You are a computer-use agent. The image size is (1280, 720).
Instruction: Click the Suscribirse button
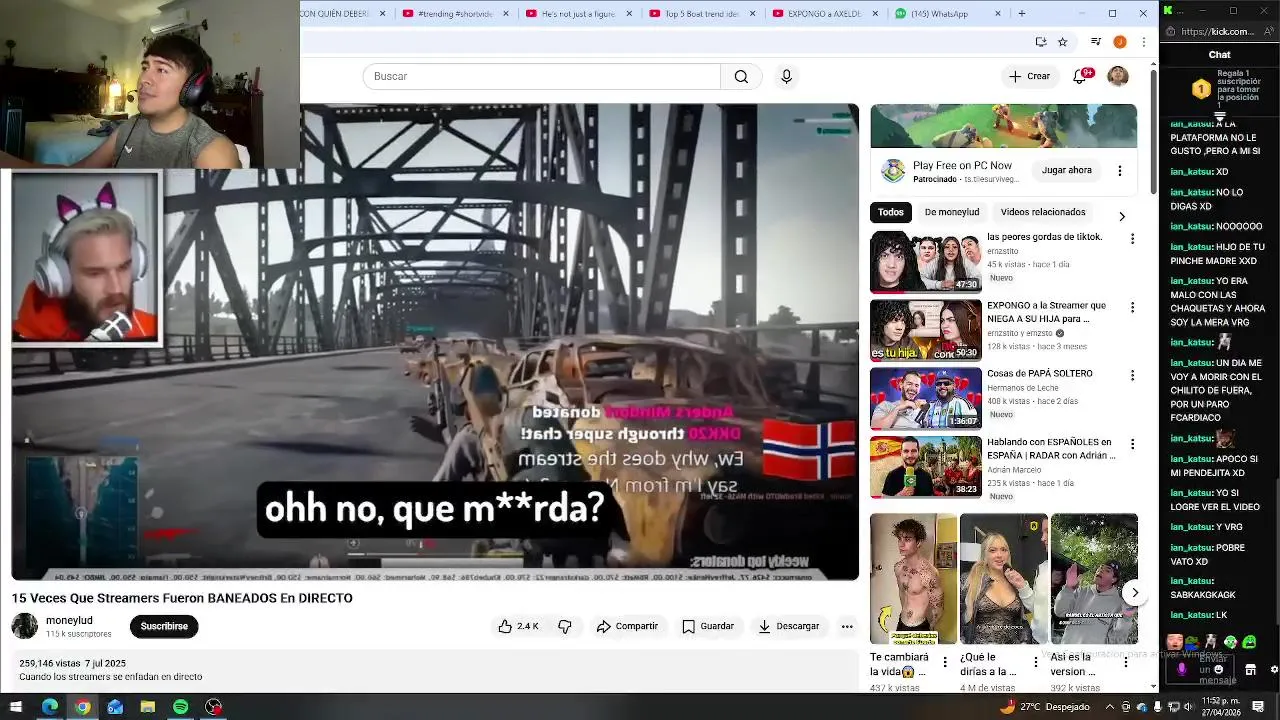pyautogui.click(x=164, y=626)
